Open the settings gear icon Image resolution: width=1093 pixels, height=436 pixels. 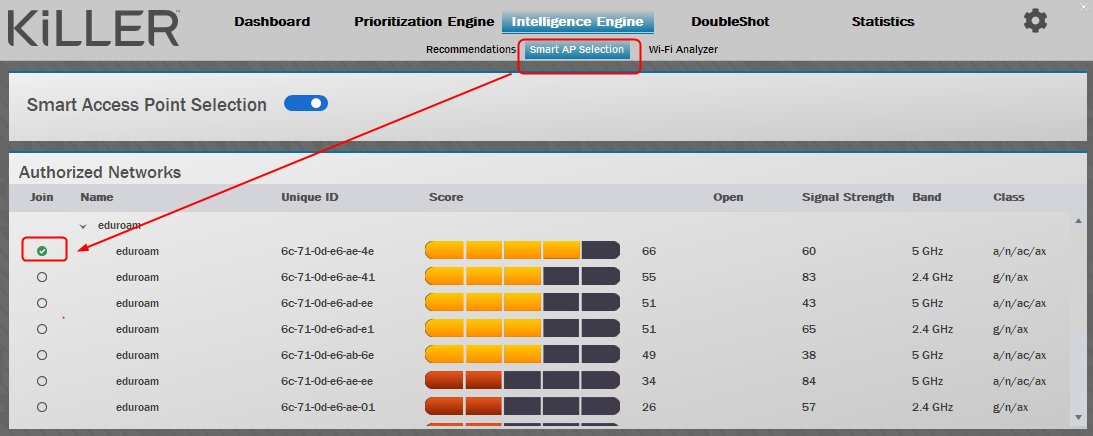1035,21
